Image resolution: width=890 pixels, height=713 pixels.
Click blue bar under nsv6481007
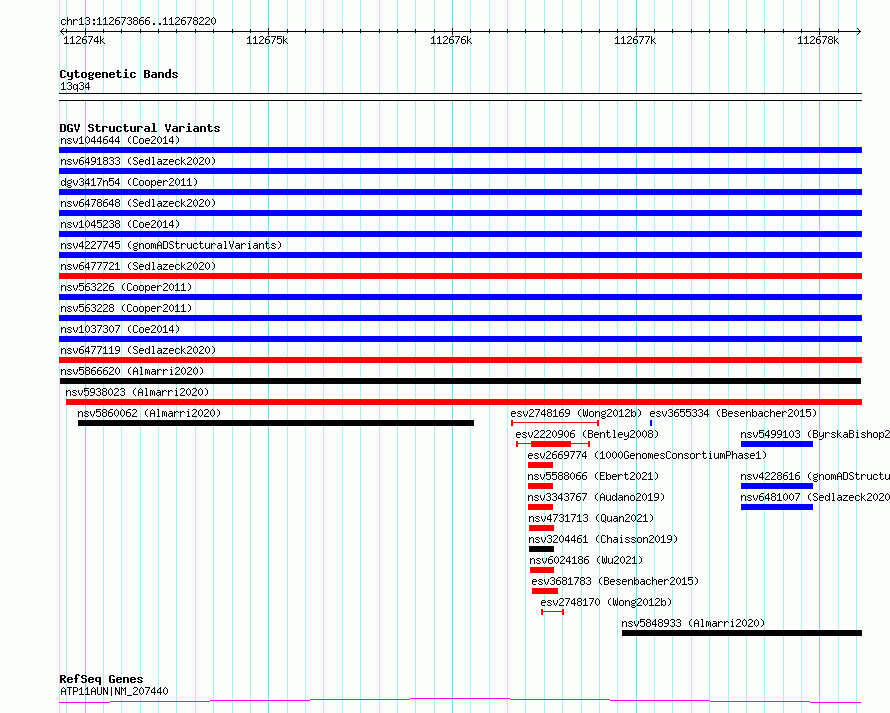pos(777,507)
